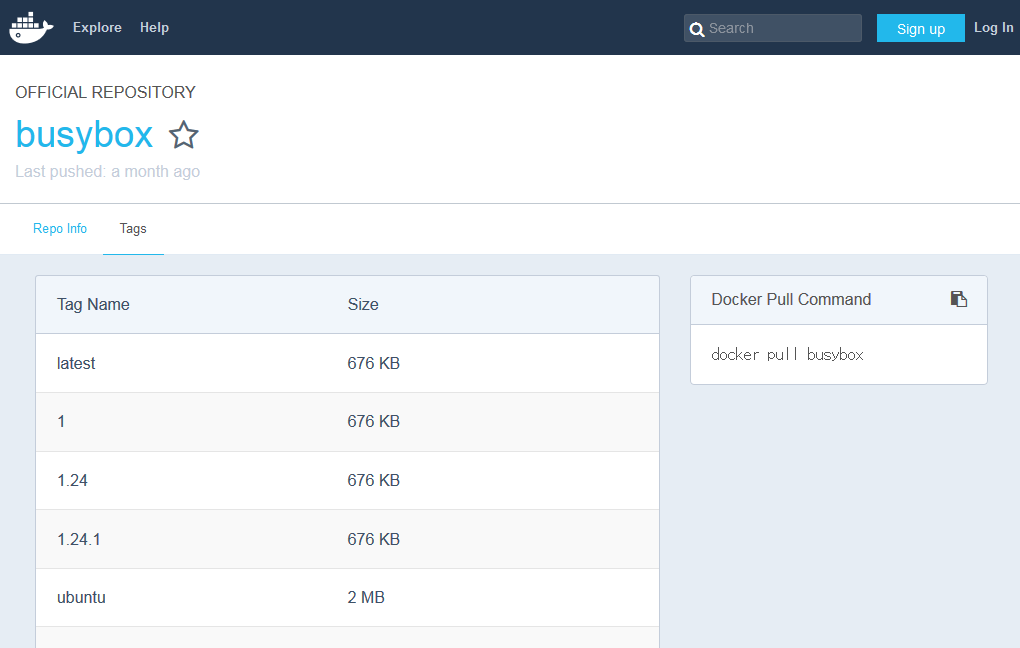Viewport: 1020px width, 648px height.
Task: Click the Size column header
Action: click(x=363, y=304)
